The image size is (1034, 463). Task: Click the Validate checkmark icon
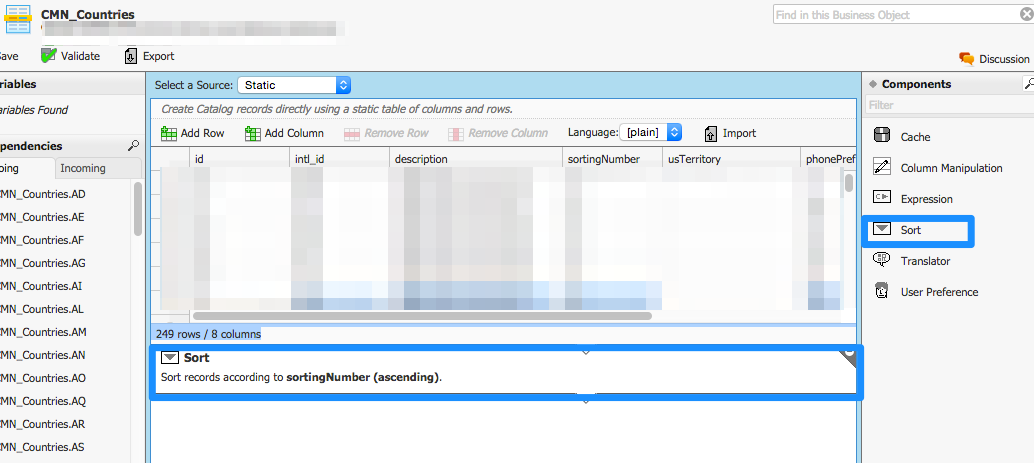click(49, 55)
